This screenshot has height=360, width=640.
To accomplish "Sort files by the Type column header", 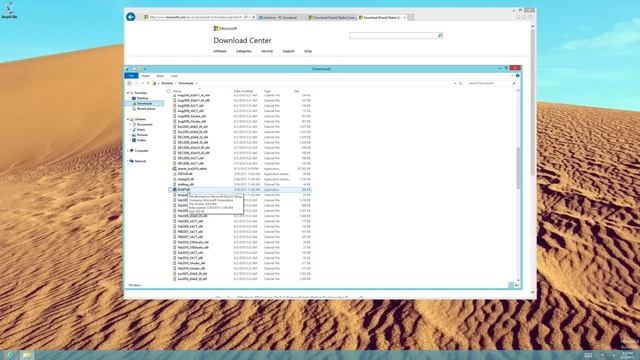I will pos(267,91).
